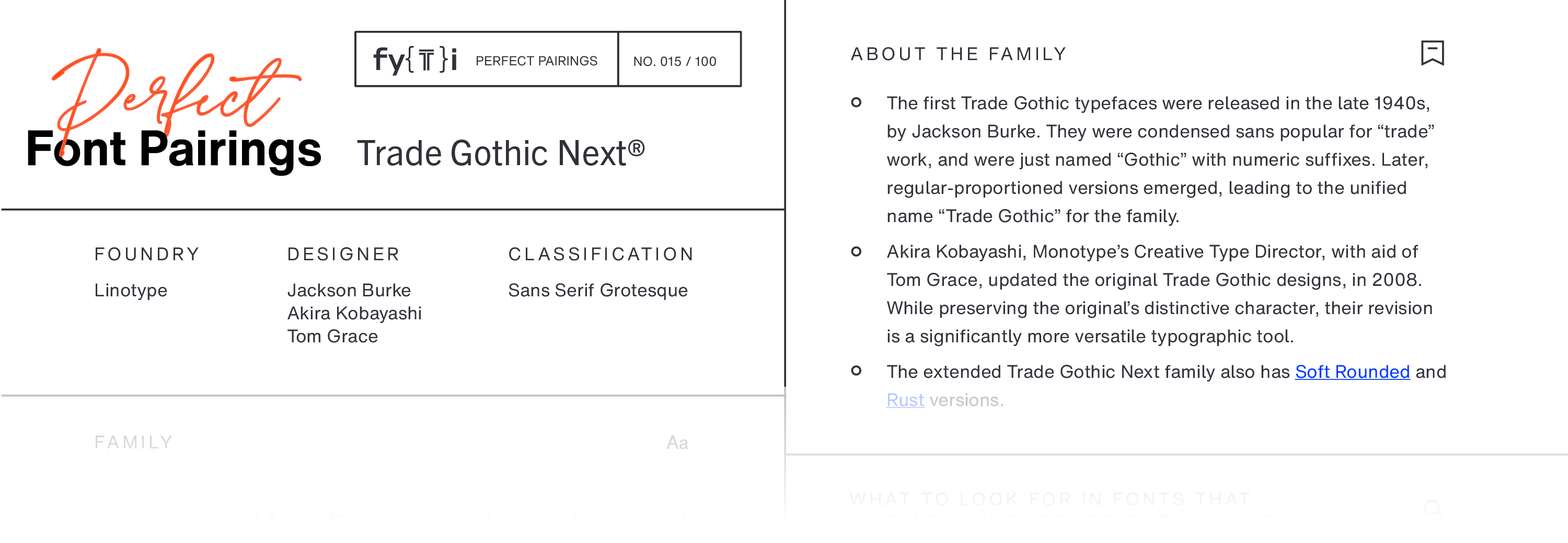Click the faded Aa icon in Family row

tap(677, 443)
